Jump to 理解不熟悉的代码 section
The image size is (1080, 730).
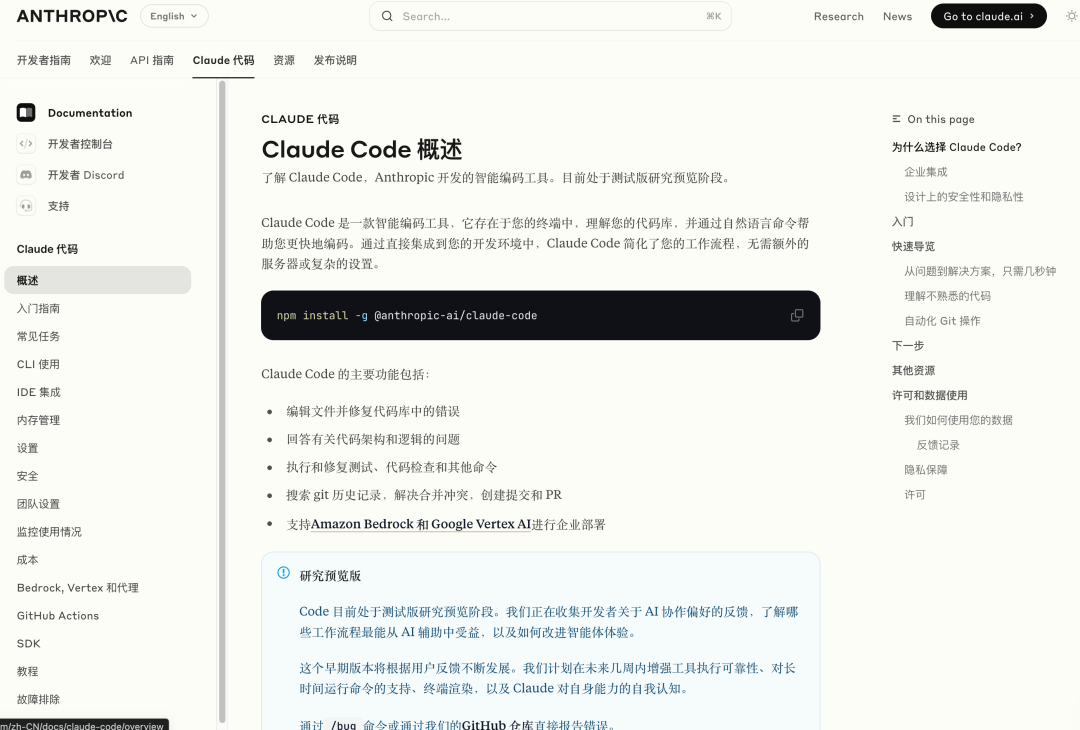(x=947, y=295)
